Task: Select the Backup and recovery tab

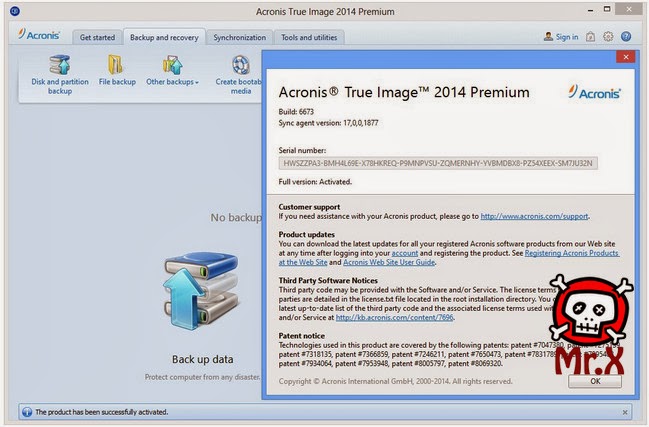Action: click(x=164, y=37)
